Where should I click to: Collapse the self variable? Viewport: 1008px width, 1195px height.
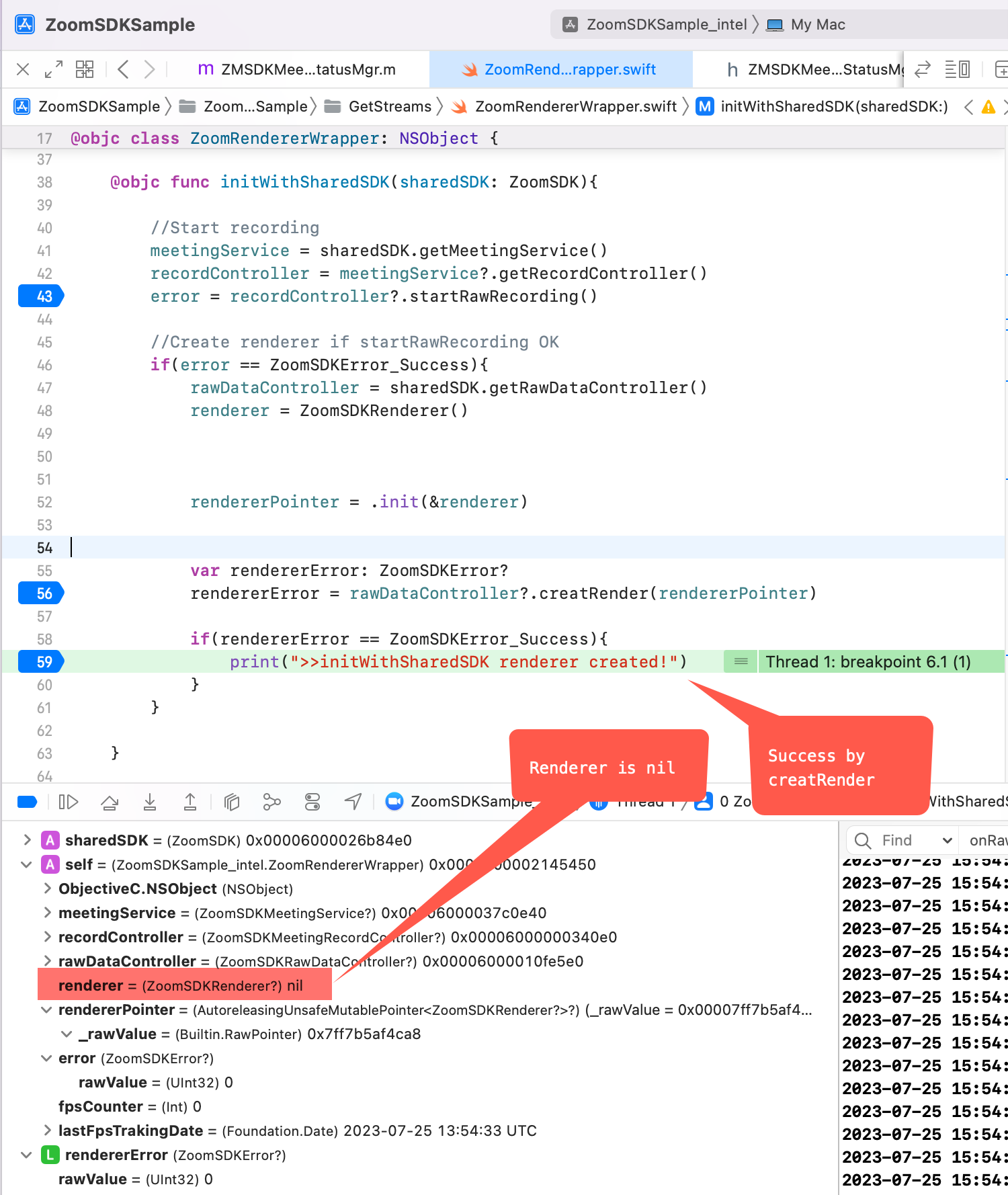coord(27,864)
